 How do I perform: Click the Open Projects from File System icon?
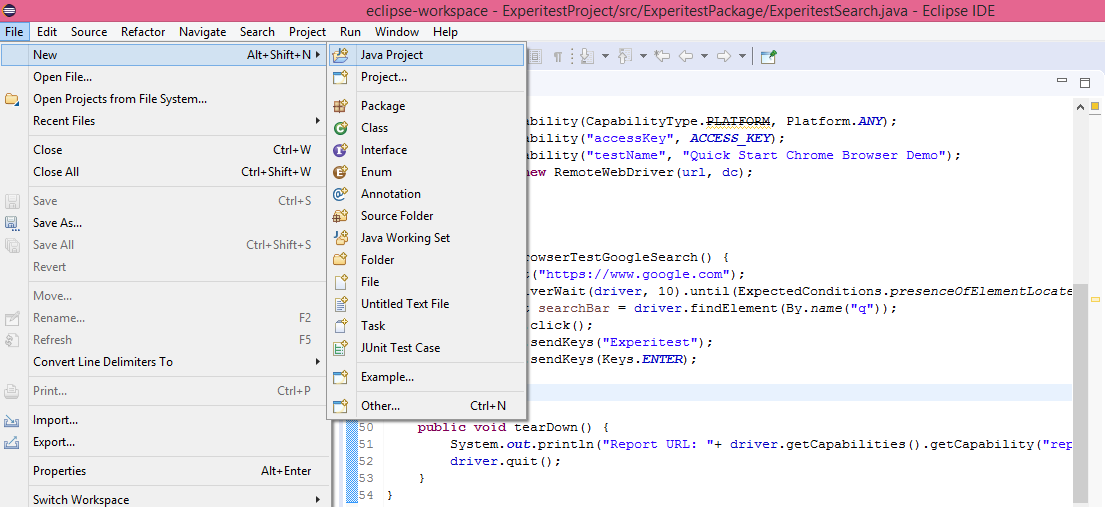[12, 99]
